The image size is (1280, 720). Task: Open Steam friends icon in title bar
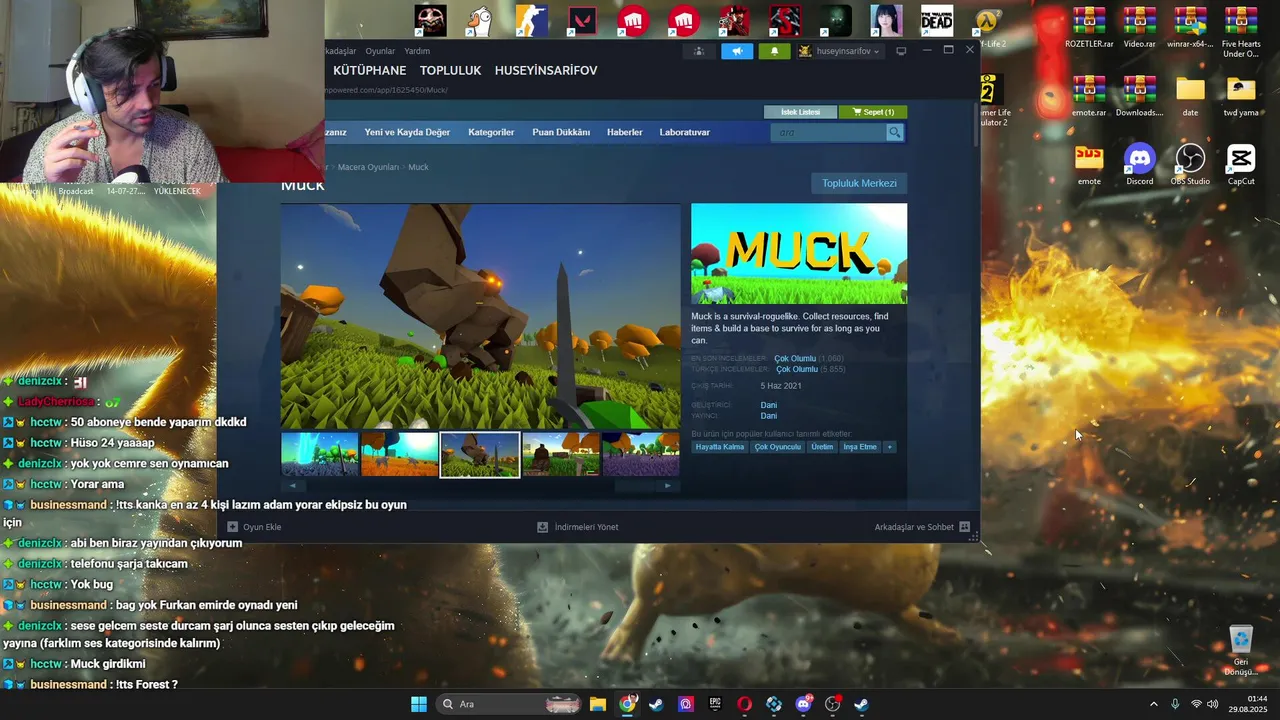point(699,51)
